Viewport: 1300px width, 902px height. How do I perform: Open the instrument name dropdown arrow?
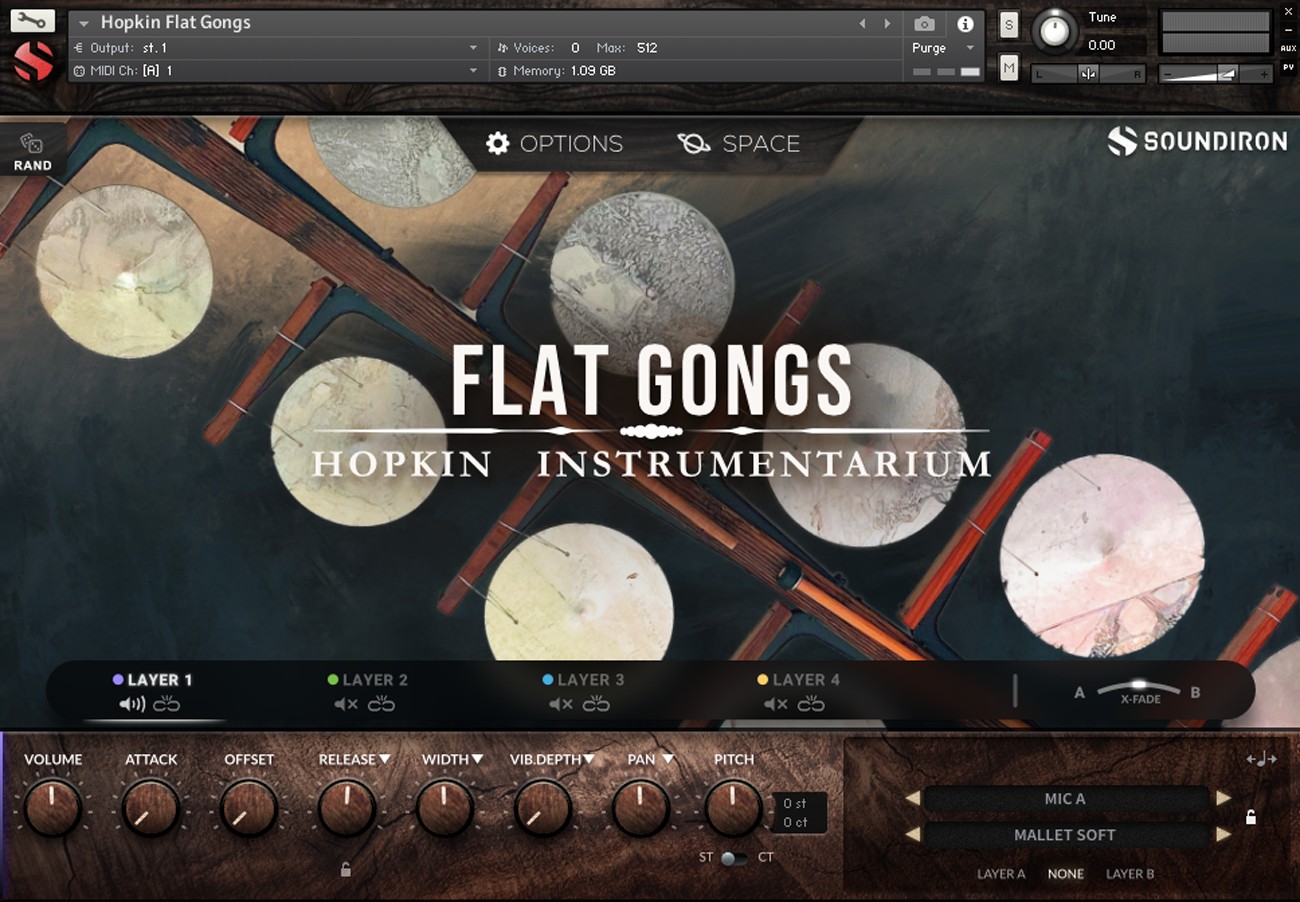click(x=83, y=23)
